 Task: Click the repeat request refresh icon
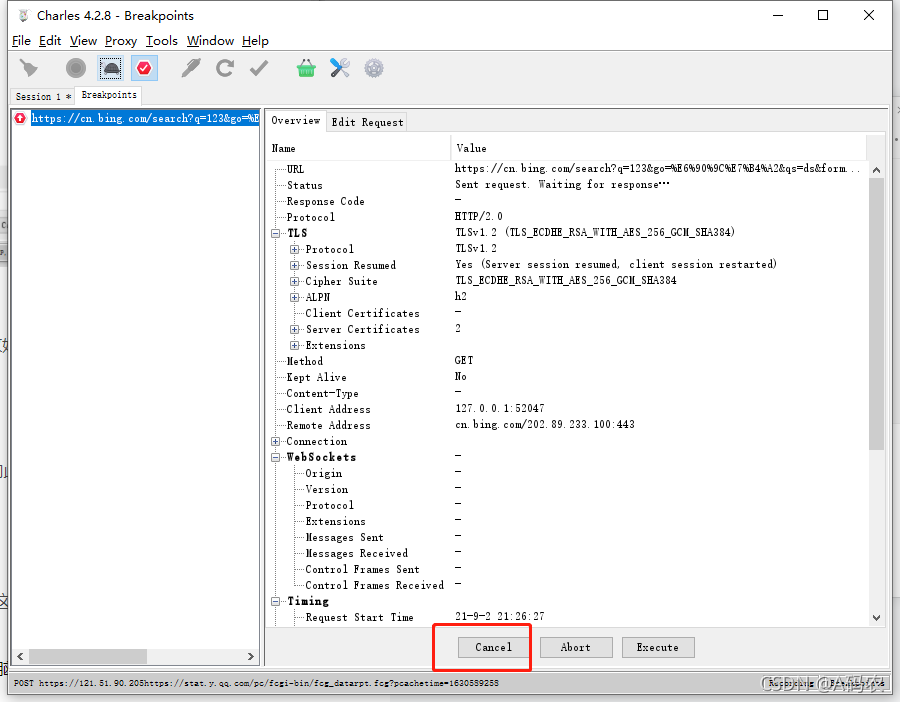coord(224,68)
